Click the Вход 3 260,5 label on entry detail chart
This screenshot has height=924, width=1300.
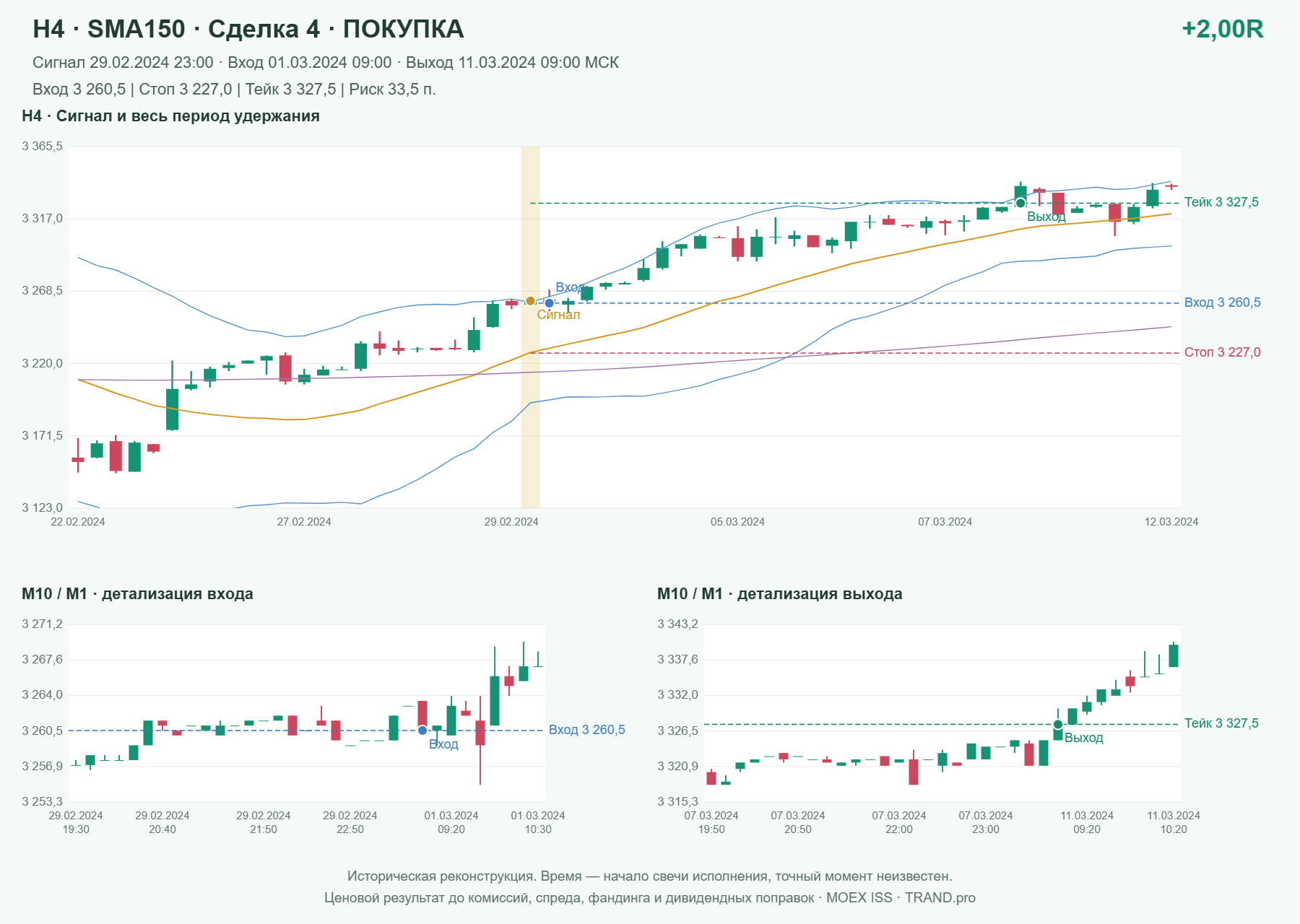(x=586, y=730)
